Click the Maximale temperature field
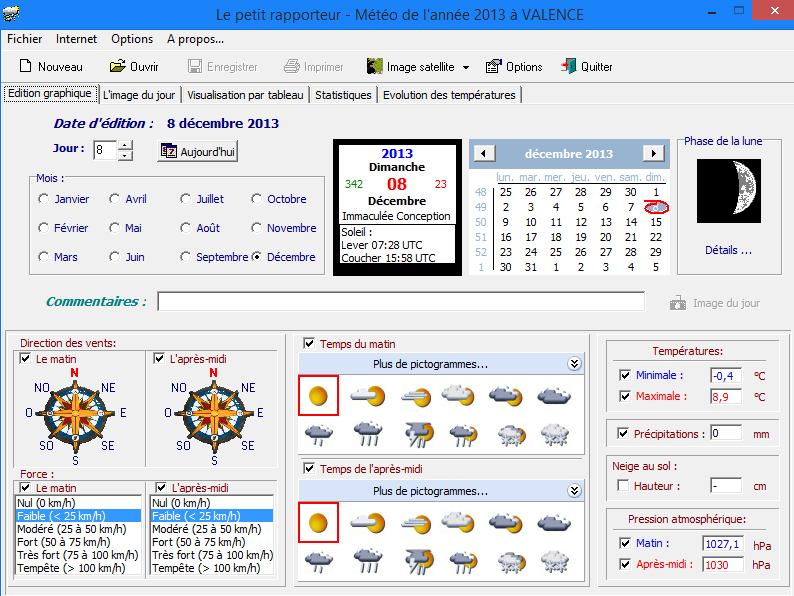Image resolution: width=794 pixels, height=596 pixels. (x=726, y=396)
